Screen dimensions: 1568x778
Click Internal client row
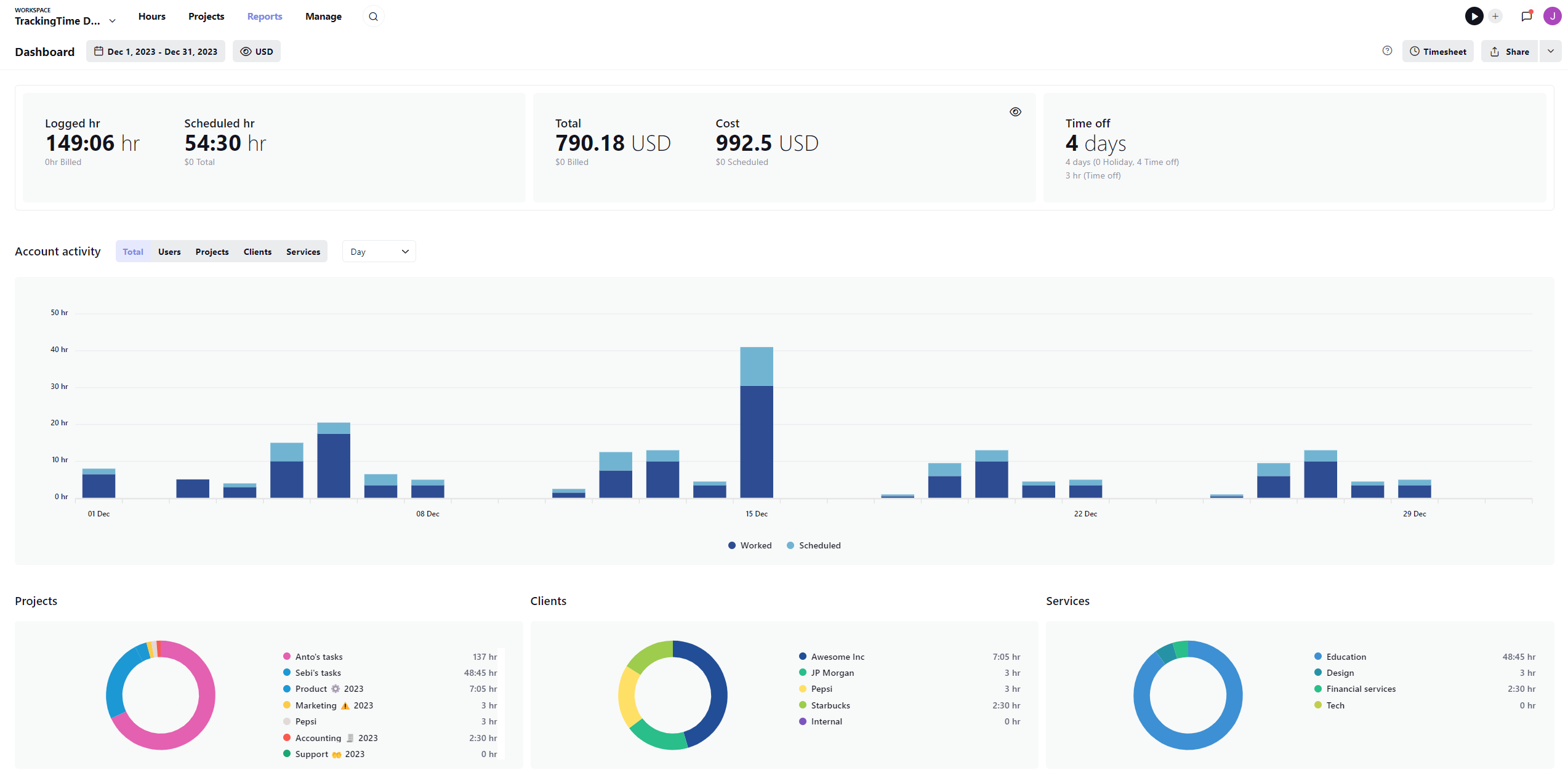point(909,721)
